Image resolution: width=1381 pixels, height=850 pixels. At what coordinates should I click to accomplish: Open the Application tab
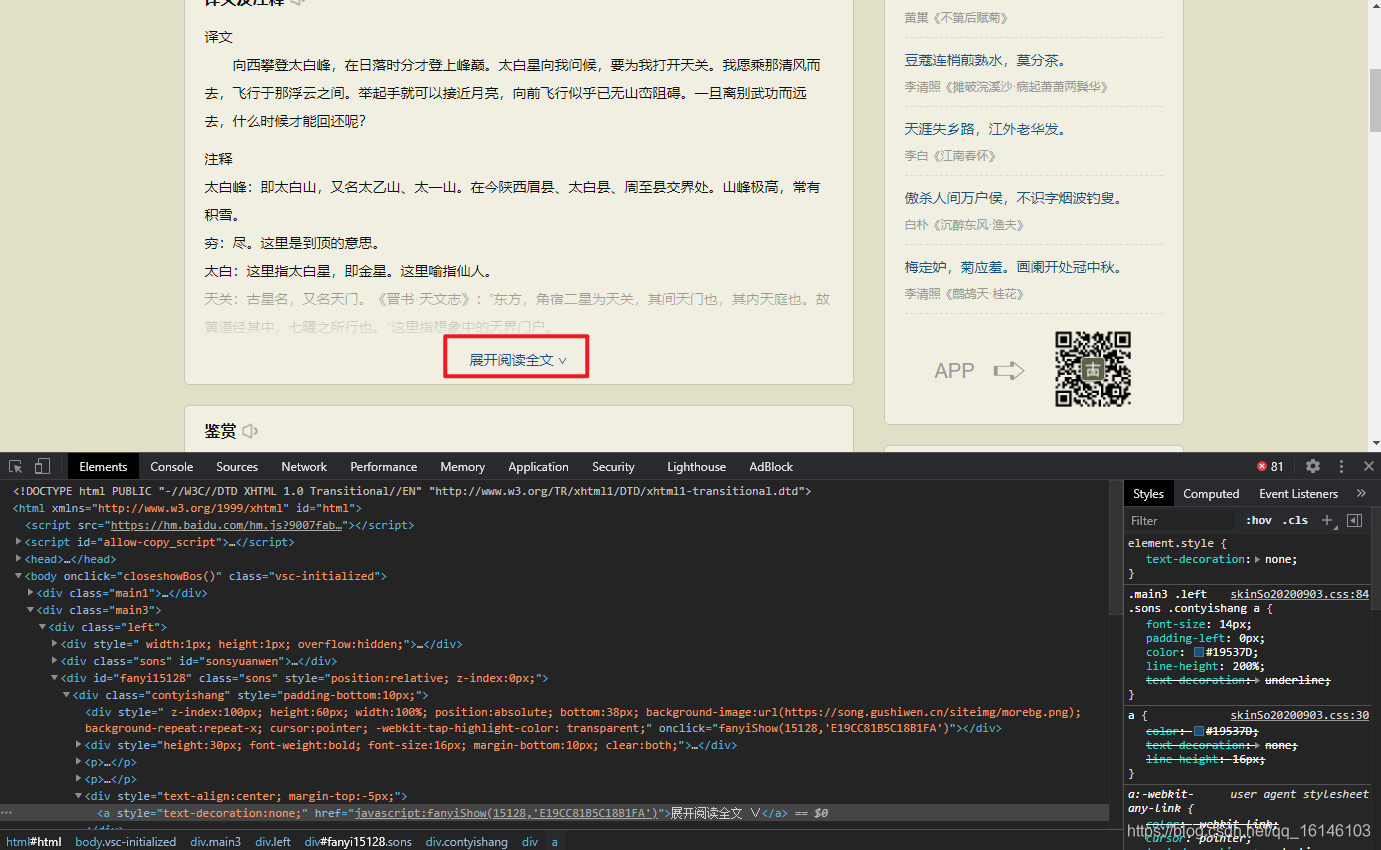[x=538, y=466]
